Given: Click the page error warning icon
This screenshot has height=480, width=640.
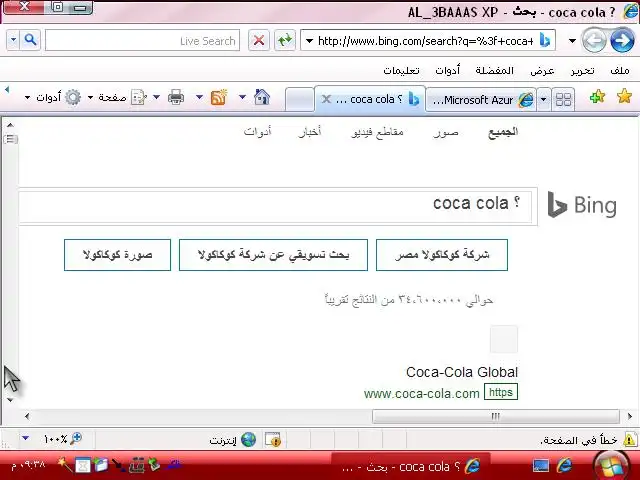Looking at the screenshot, I should click(629, 440).
